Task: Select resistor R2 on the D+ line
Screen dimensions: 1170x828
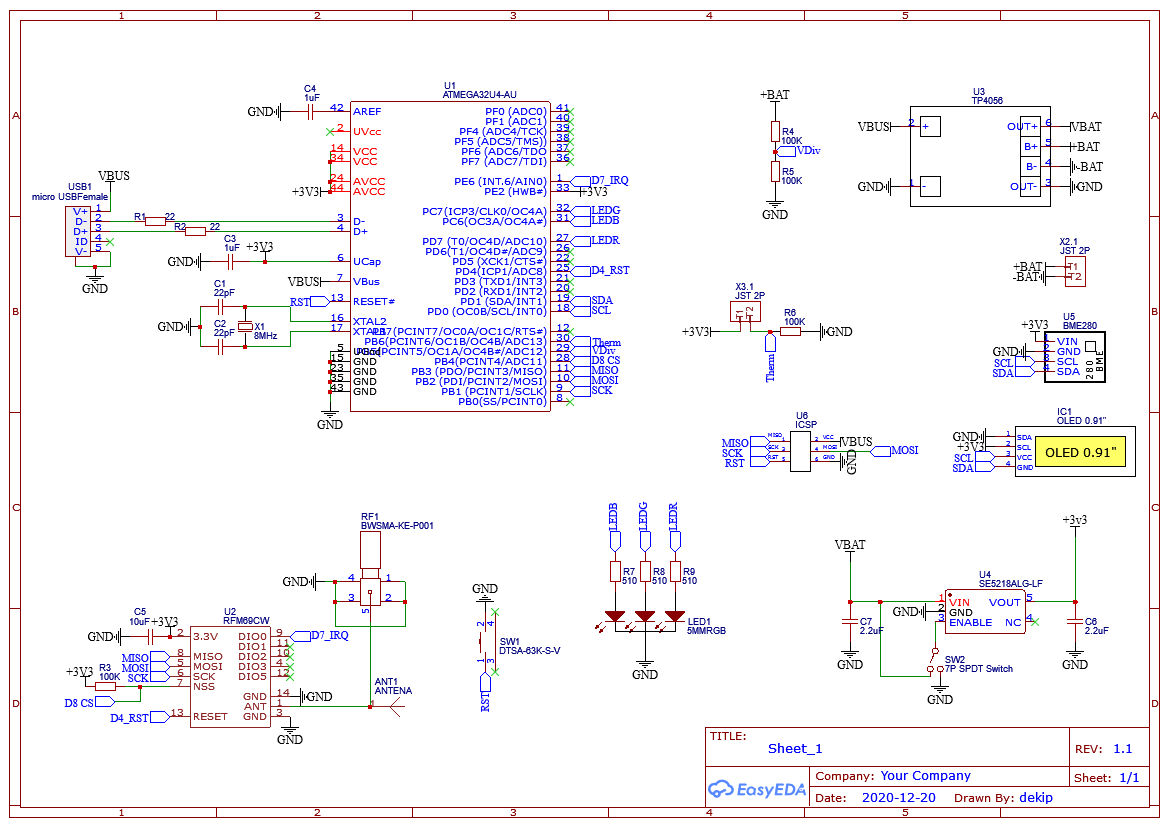Action: (x=195, y=231)
